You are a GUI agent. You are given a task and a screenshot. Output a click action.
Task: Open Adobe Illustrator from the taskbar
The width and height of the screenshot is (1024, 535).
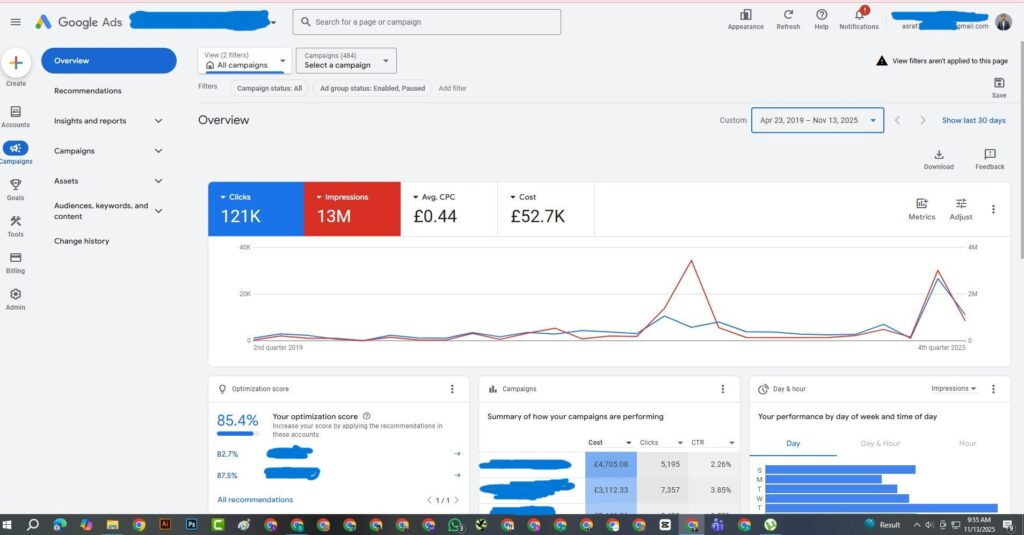click(x=165, y=524)
